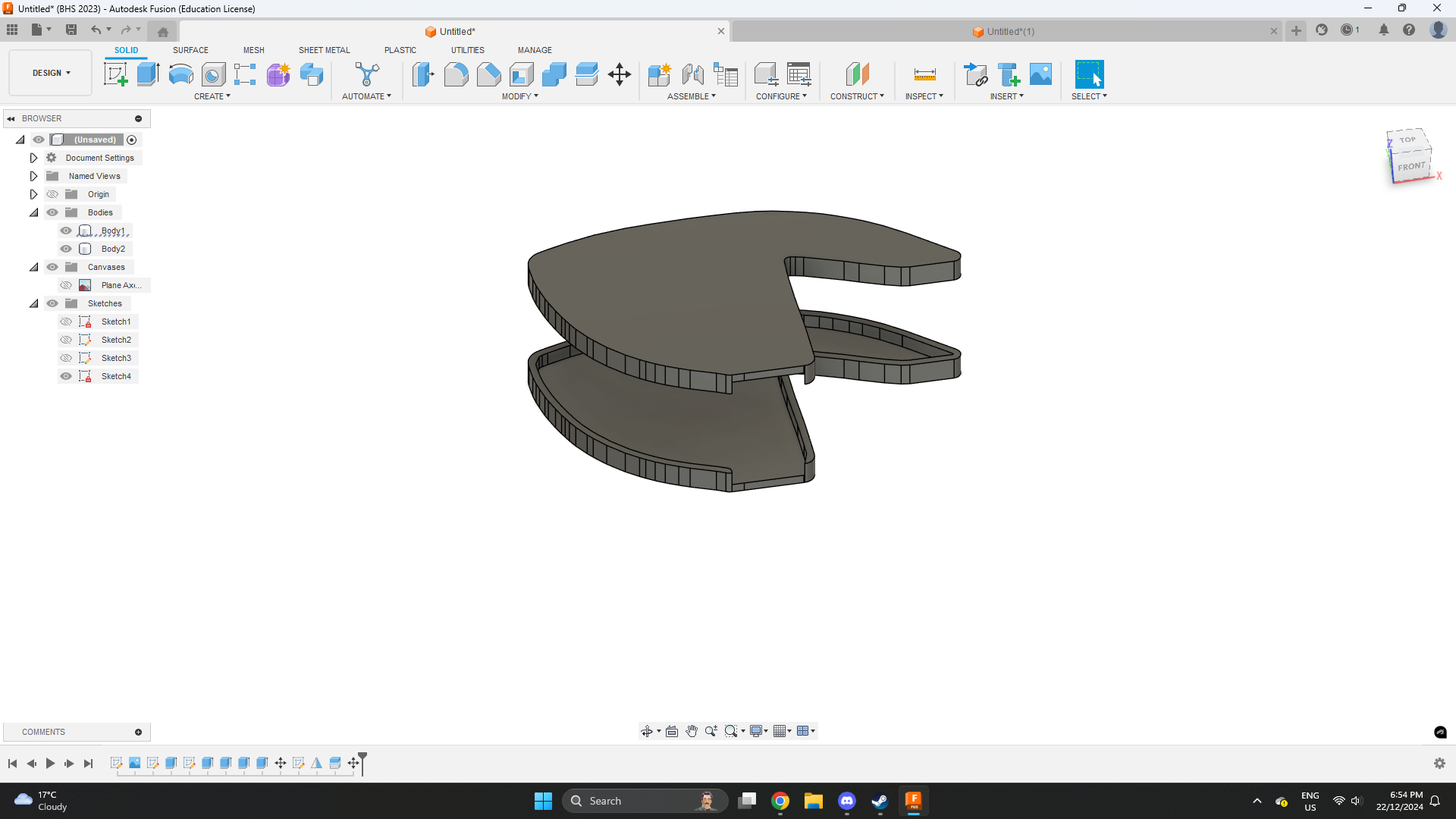
Task: Select the Hole tool
Action: coord(213,74)
